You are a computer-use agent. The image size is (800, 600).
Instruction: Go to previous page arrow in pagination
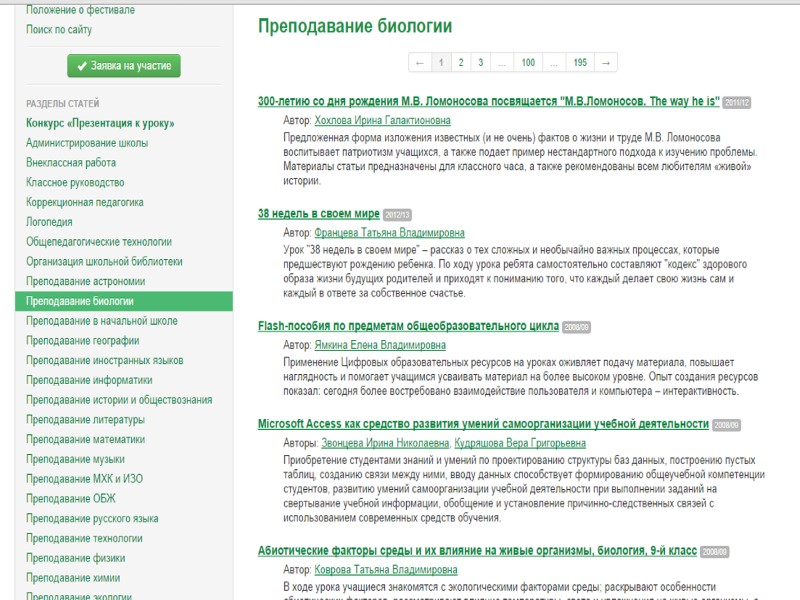coord(420,62)
